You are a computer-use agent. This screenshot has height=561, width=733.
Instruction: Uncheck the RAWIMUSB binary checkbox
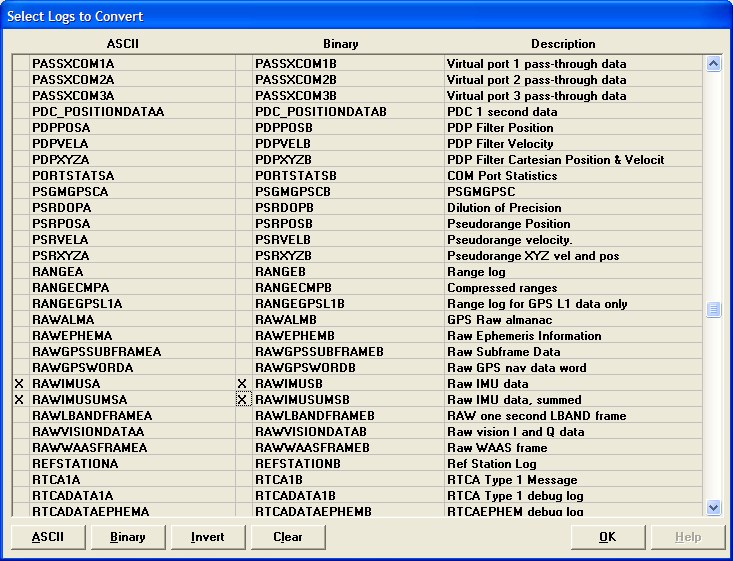242,384
